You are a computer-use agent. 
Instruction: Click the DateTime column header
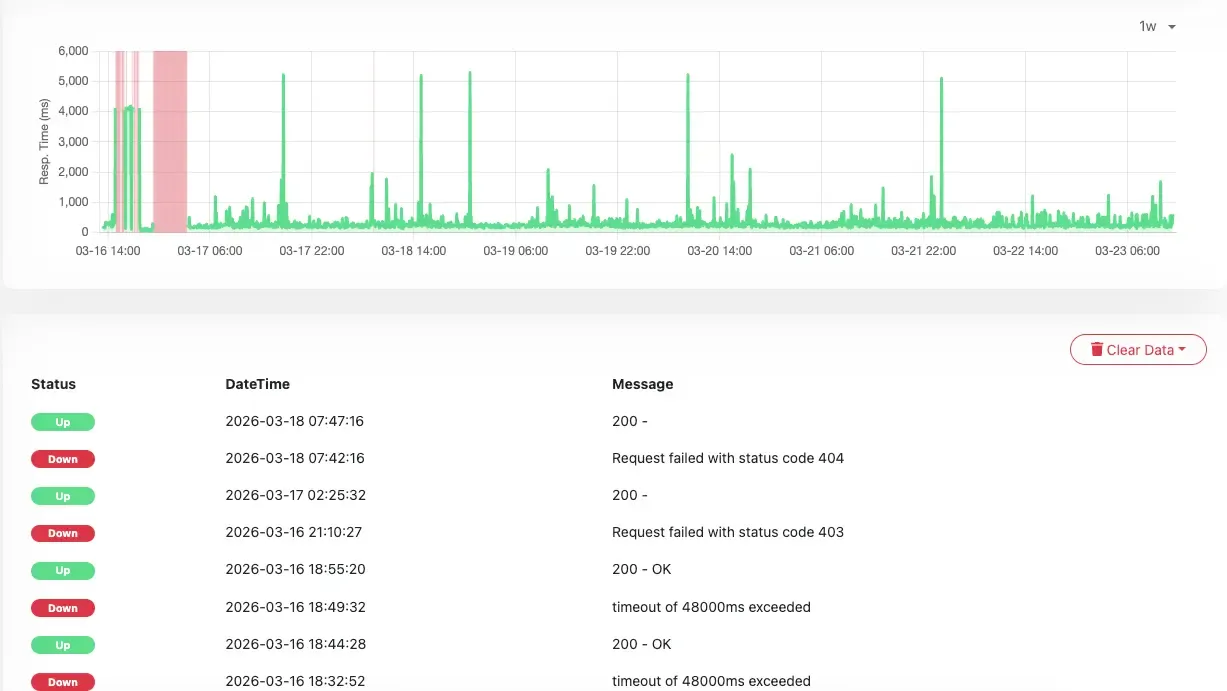tap(257, 383)
